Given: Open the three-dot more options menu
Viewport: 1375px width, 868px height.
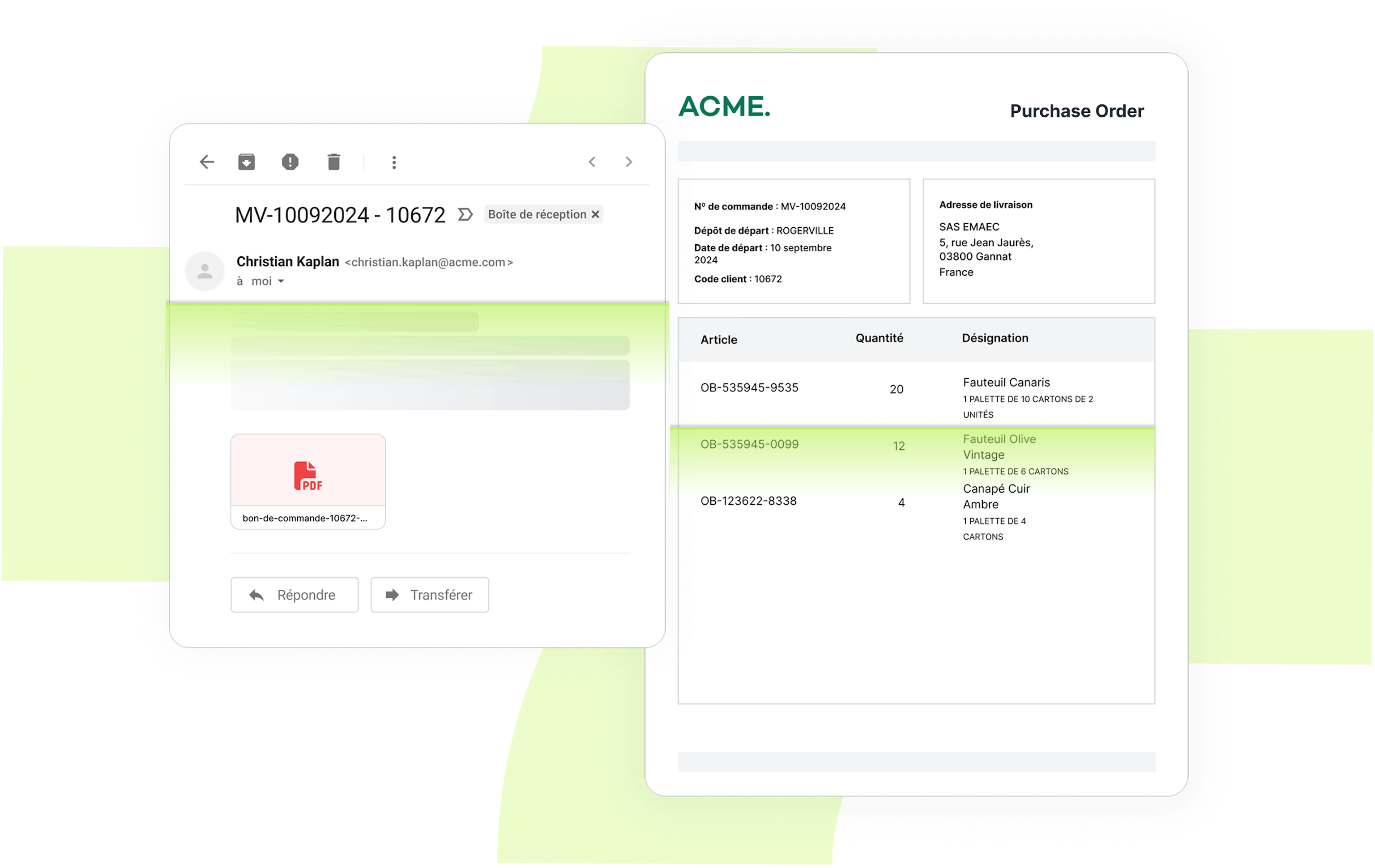Looking at the screenshot, I should tap(394, 163).
